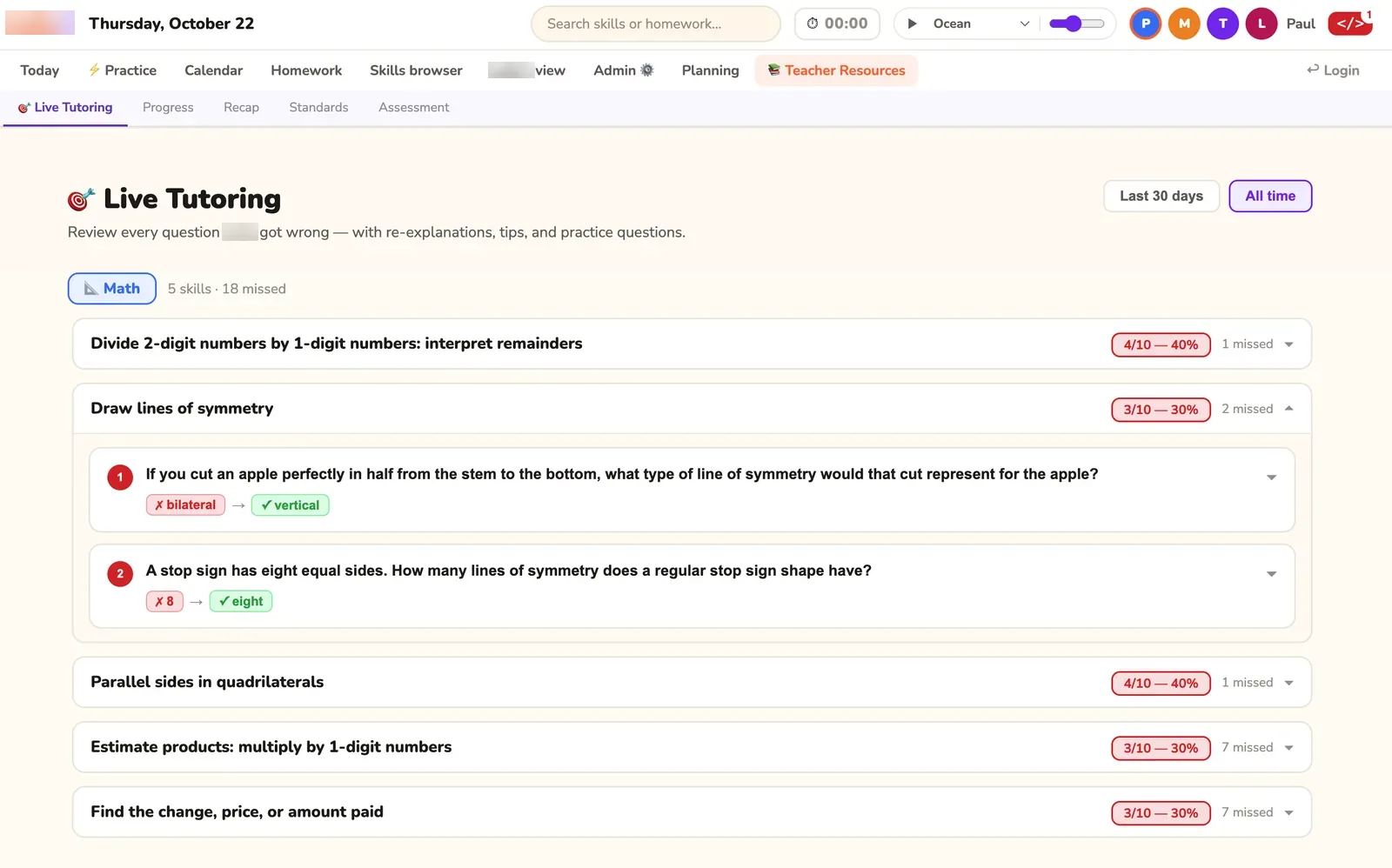The image size is (1392, 868).
Task: Click the search skills or homework field
Action: (x=656, y=23)
